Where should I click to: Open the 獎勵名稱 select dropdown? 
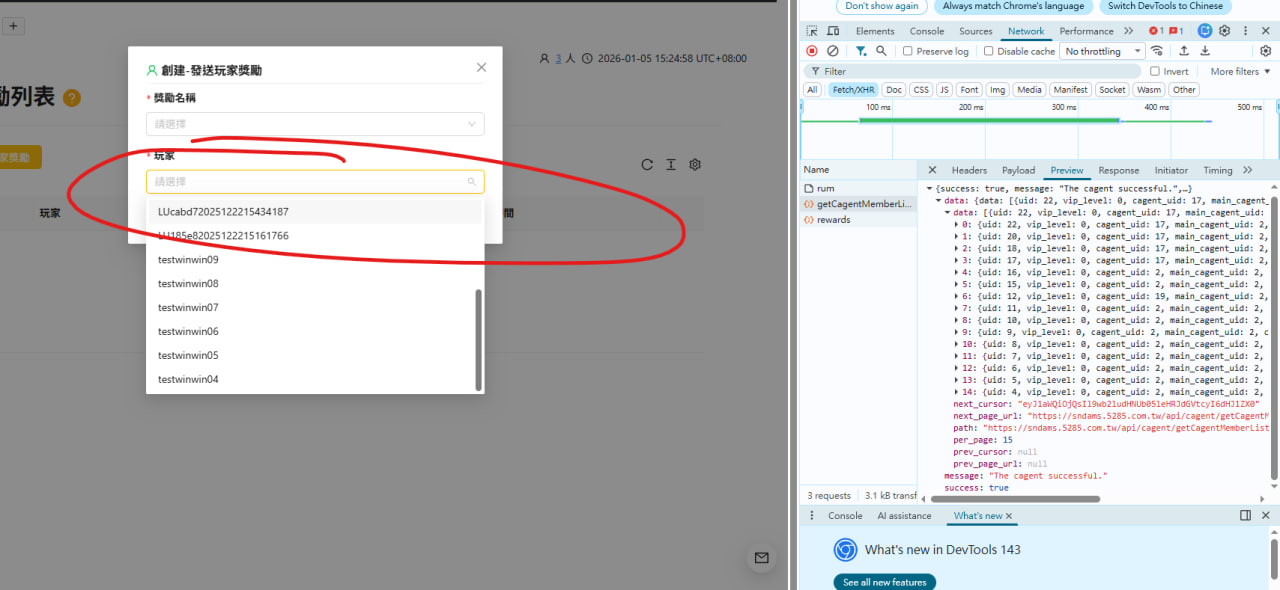pyautogui.click(x=315, y=124)
